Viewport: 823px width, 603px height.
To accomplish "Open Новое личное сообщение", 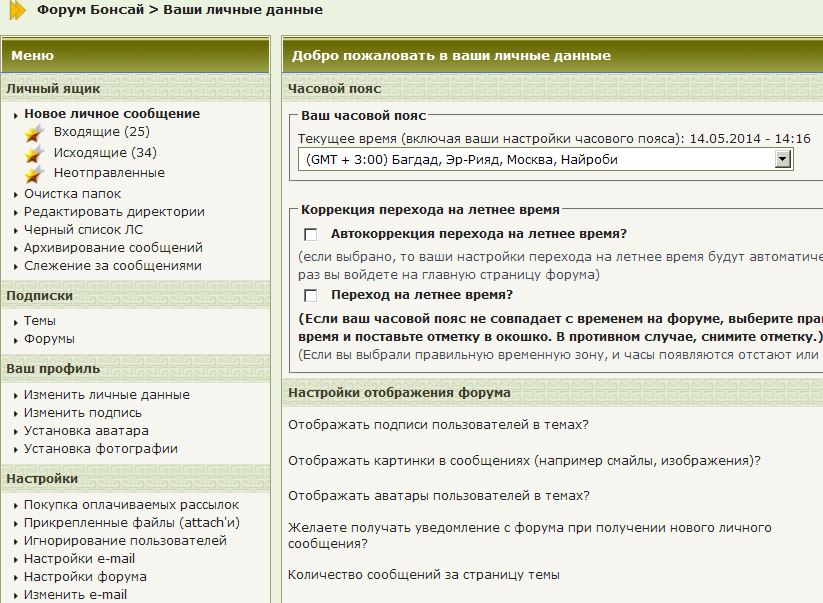I will [112, 113].
